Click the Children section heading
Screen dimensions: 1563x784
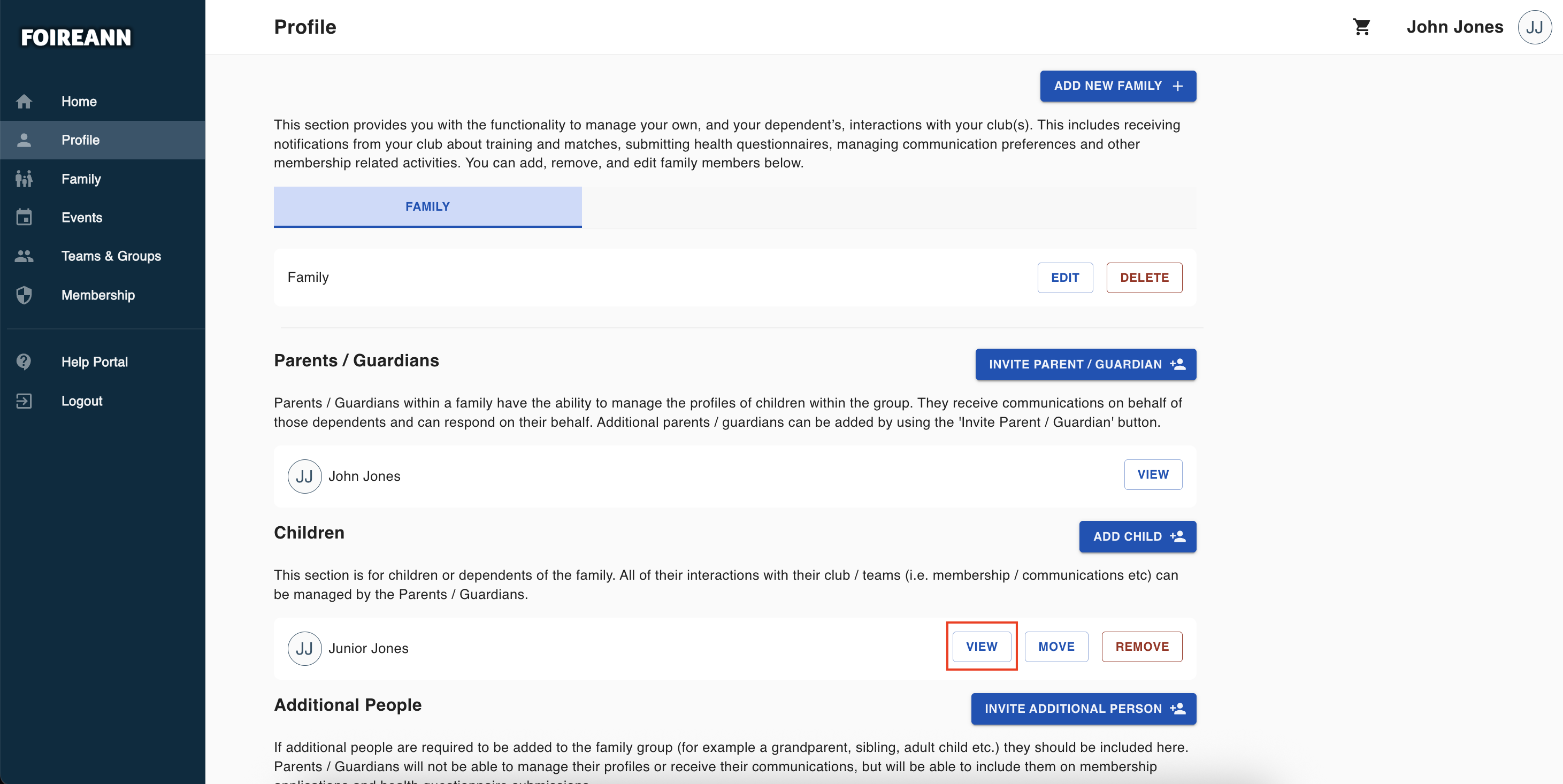[309, 533]
